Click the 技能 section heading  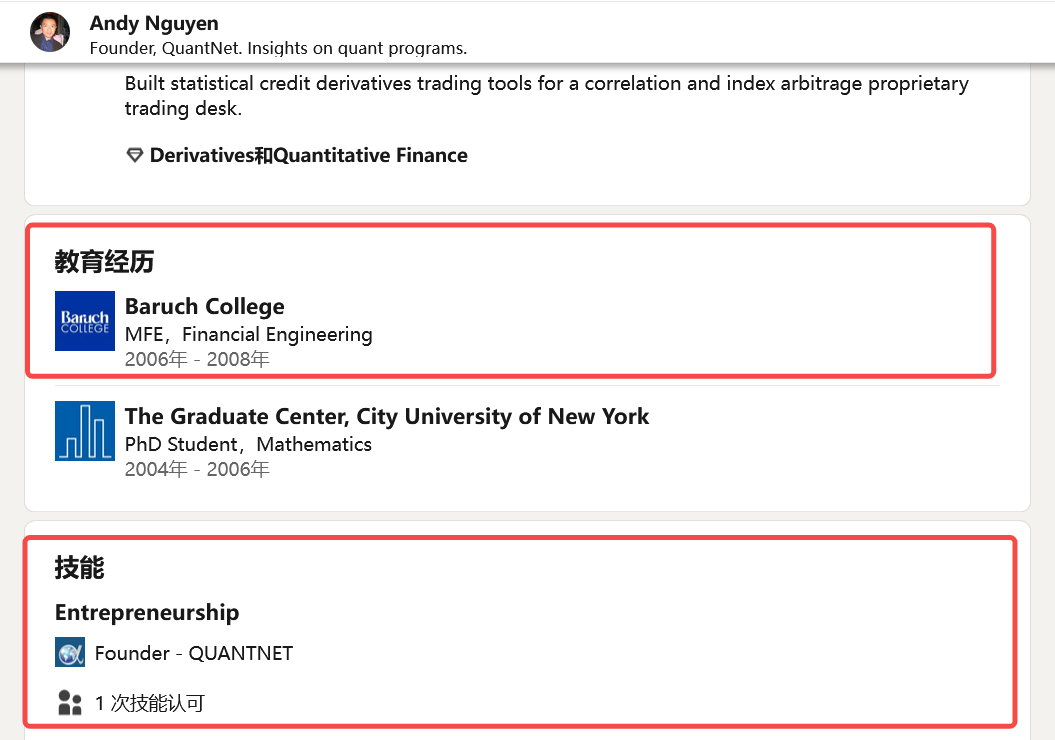click(x=79, y=568)
